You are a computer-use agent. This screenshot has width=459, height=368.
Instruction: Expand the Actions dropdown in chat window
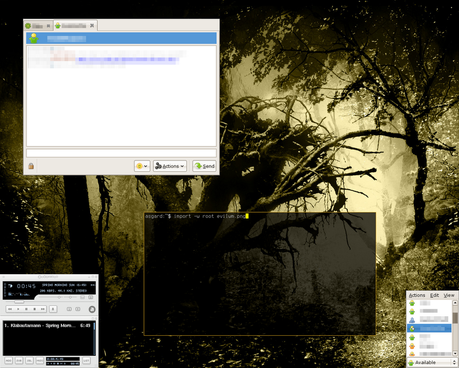(x=170, y=166)
